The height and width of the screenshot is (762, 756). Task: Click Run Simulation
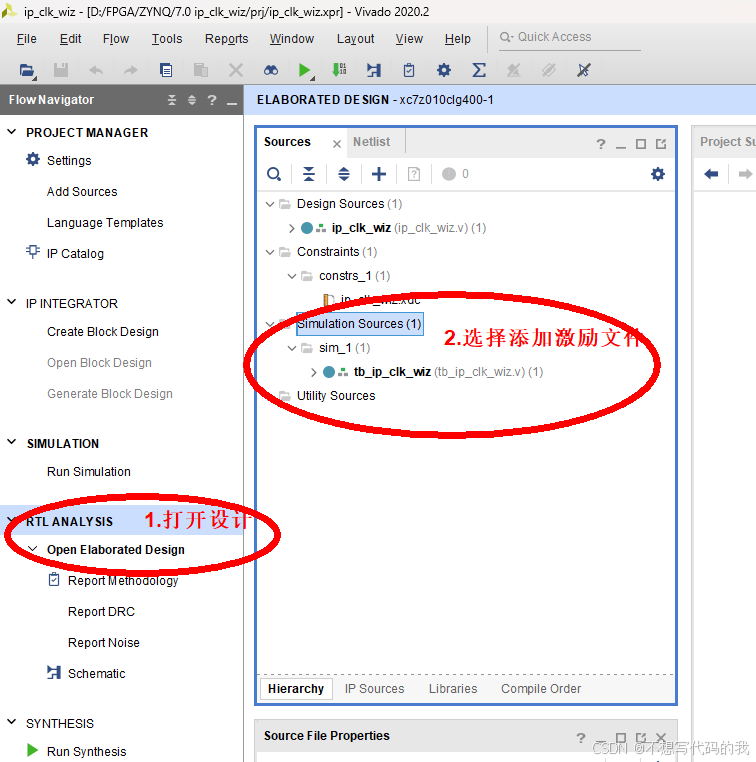pos(89,472)
